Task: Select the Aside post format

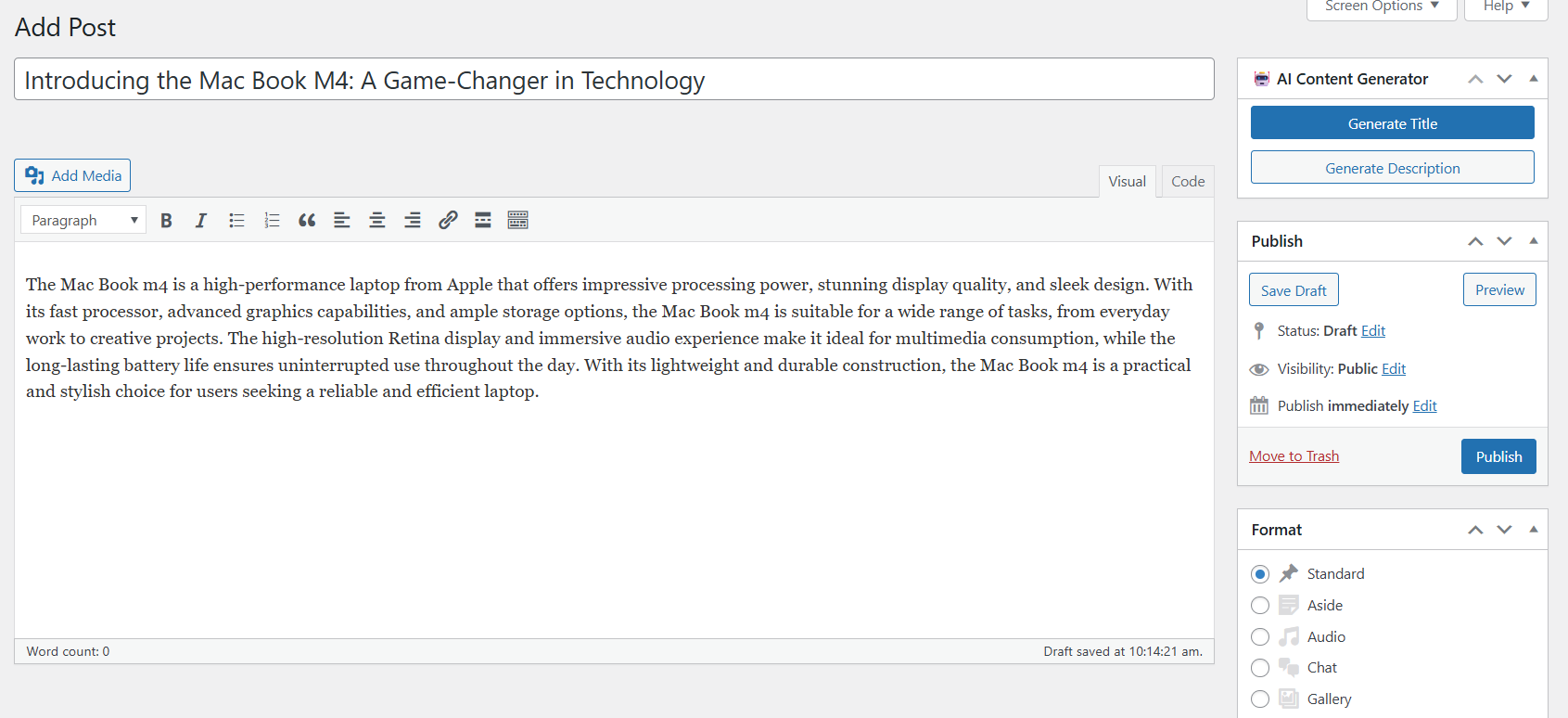Action: click(1260, 606)
